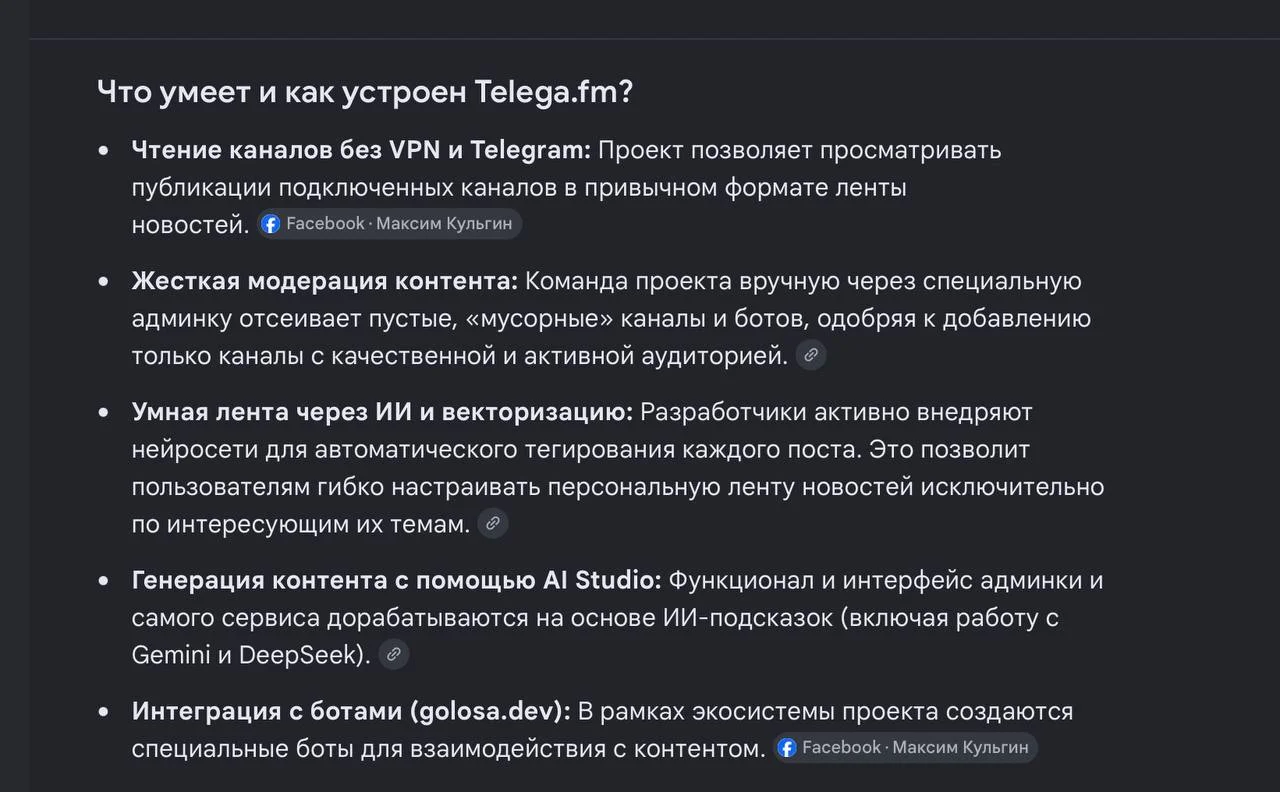The height and width of the screenshot is (792, 1280).
Task: Click the bullet point beside 'Генерация контента'
Action: click(103, 581)
